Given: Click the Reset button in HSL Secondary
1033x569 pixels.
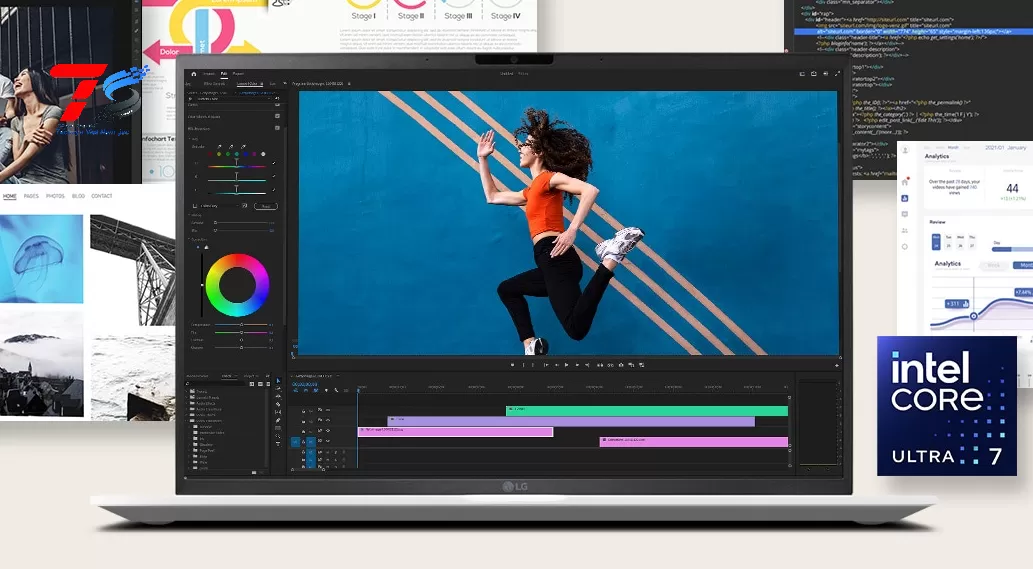Looking at the screenshot, I should (x=265, y=206).
